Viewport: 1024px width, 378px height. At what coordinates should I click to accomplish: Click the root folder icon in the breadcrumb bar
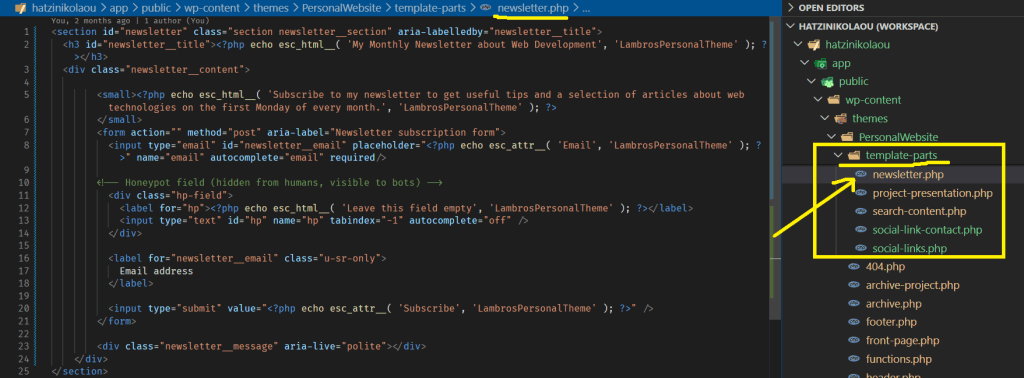click(x=20, y=8)
